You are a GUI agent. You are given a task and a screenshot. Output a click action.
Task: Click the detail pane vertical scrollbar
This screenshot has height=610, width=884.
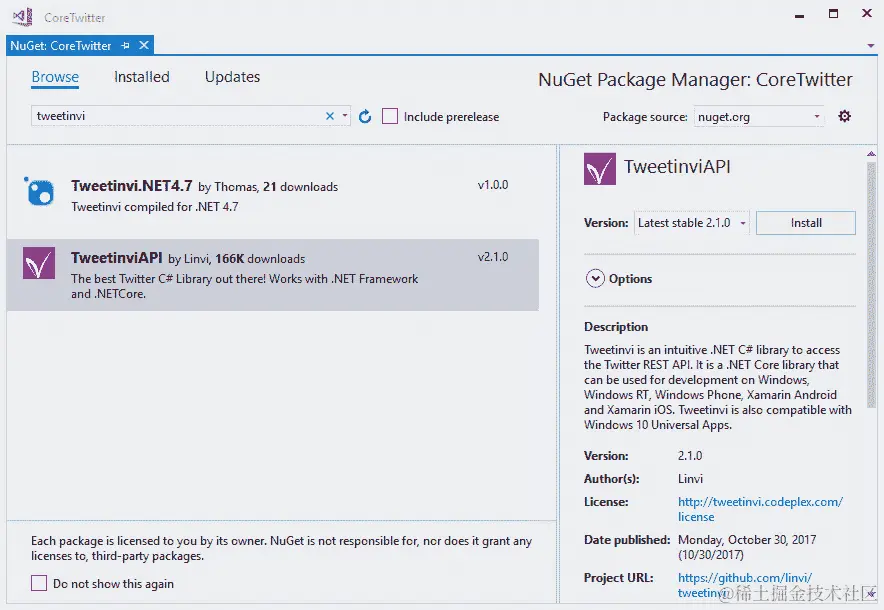tap(871, 285)
